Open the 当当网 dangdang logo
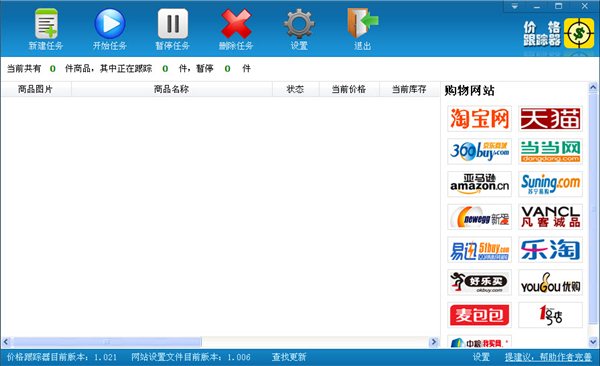600x366 pixels. 550,152
